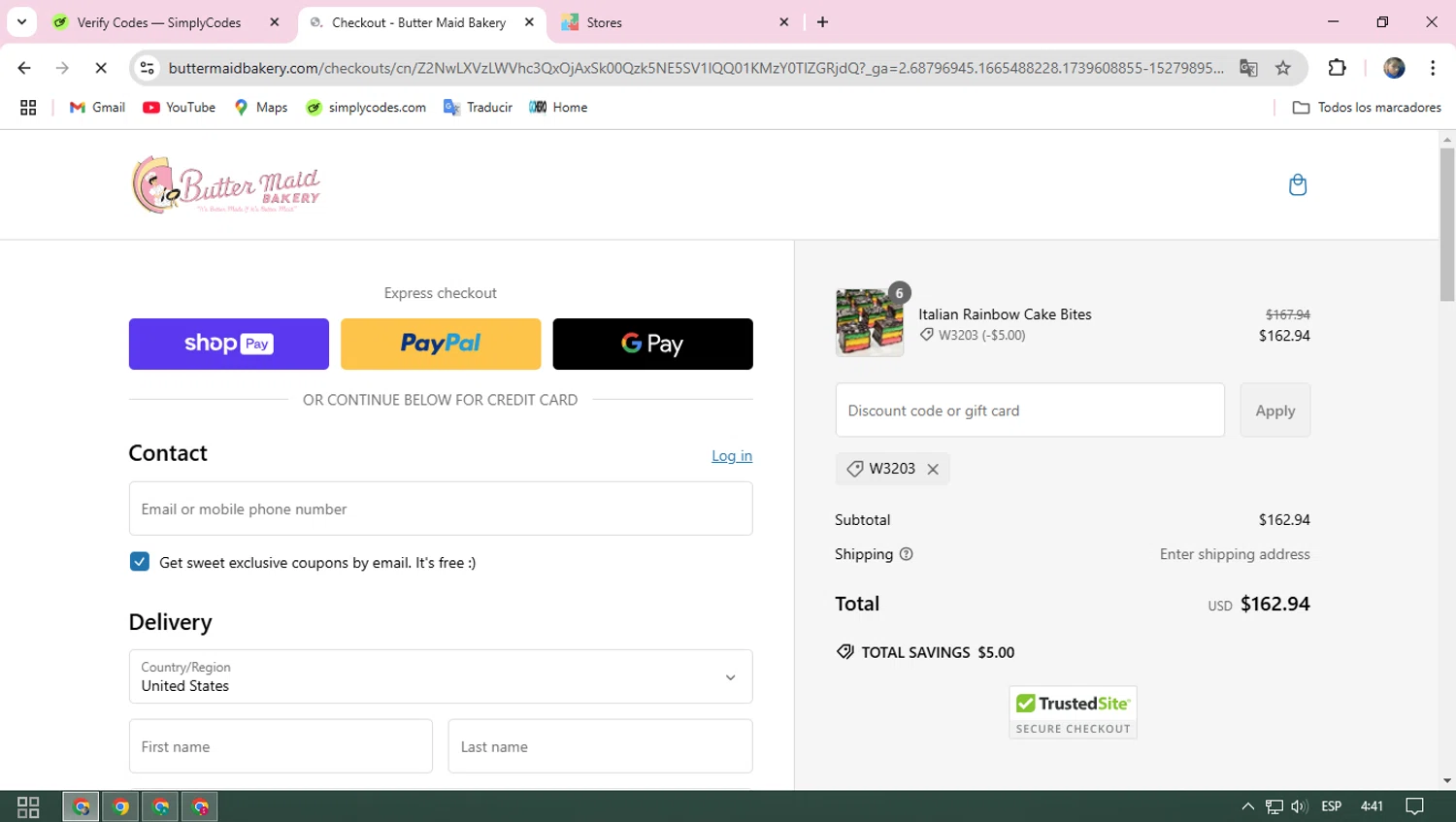Switch to Verify Codes — SimplyCodes tab
This screenshot has height=822, width=1456.
160,22
